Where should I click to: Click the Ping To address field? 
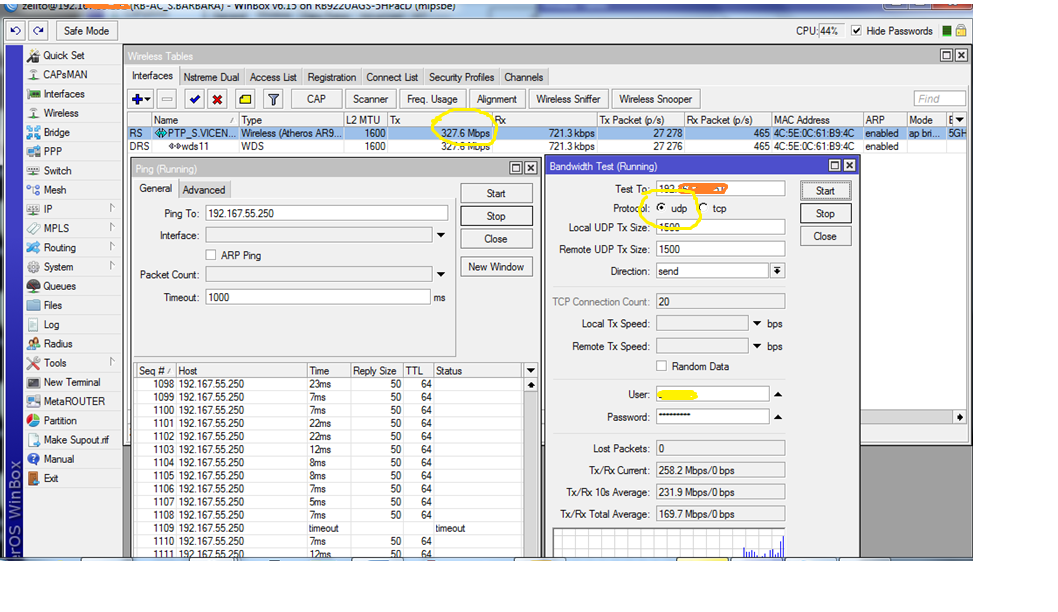coord(325,213)
